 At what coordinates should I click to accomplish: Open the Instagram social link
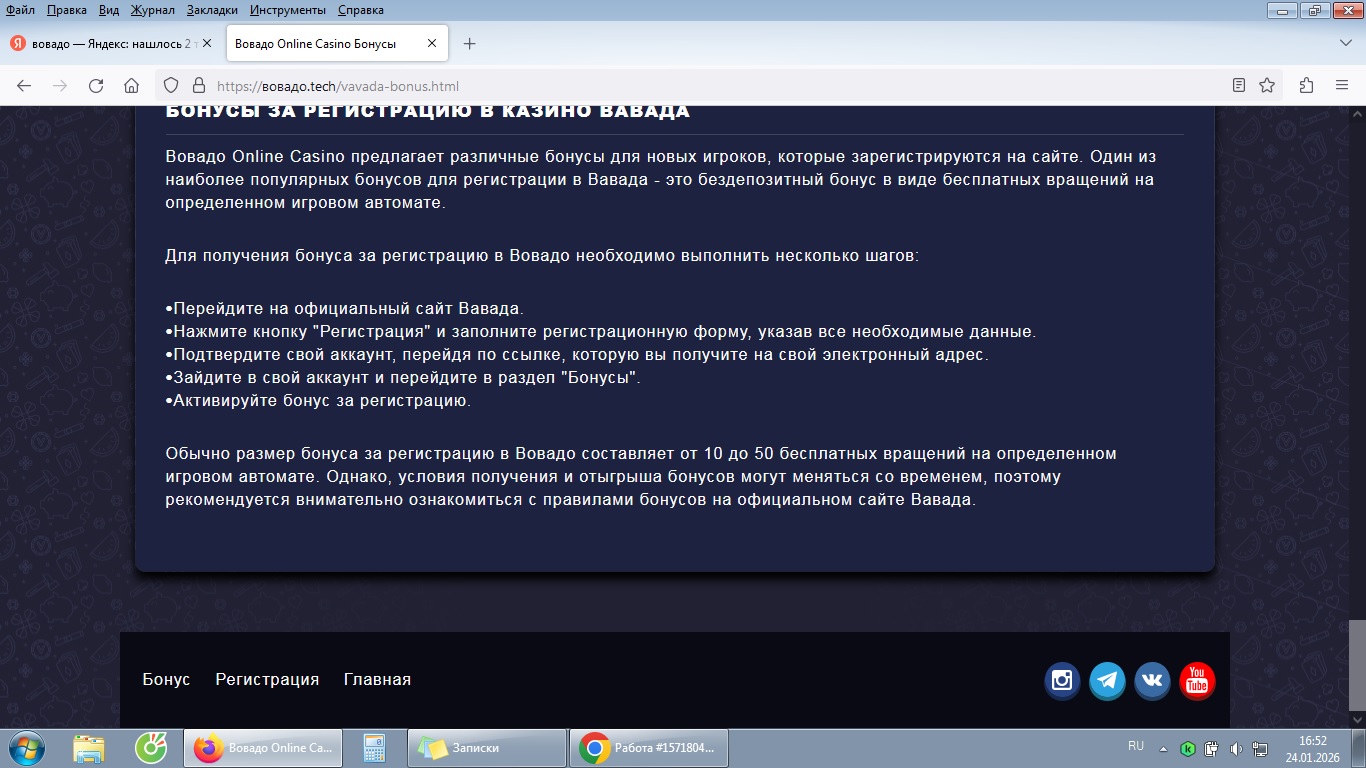pyautogui.click(x=1062, y=681)
